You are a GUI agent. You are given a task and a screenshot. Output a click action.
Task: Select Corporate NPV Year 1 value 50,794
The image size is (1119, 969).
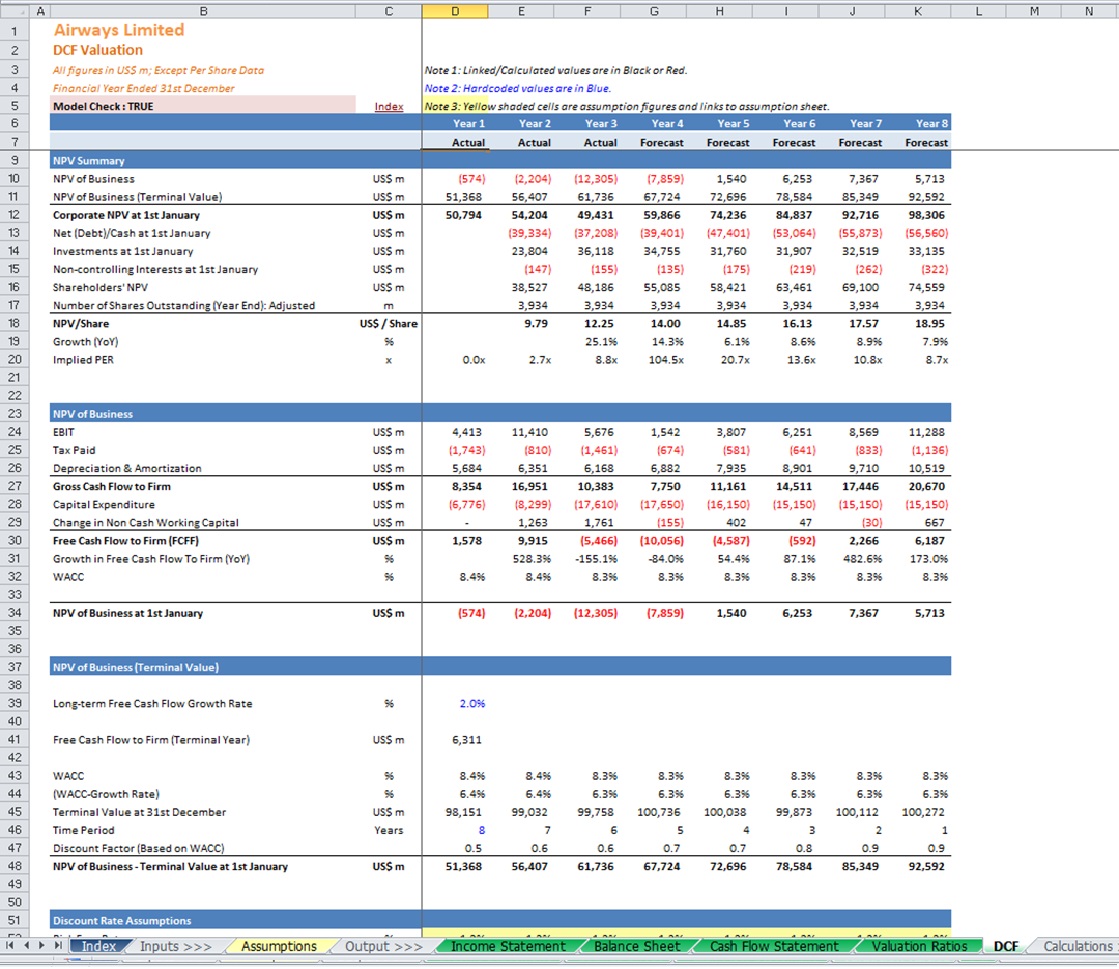tap(455, 215)
